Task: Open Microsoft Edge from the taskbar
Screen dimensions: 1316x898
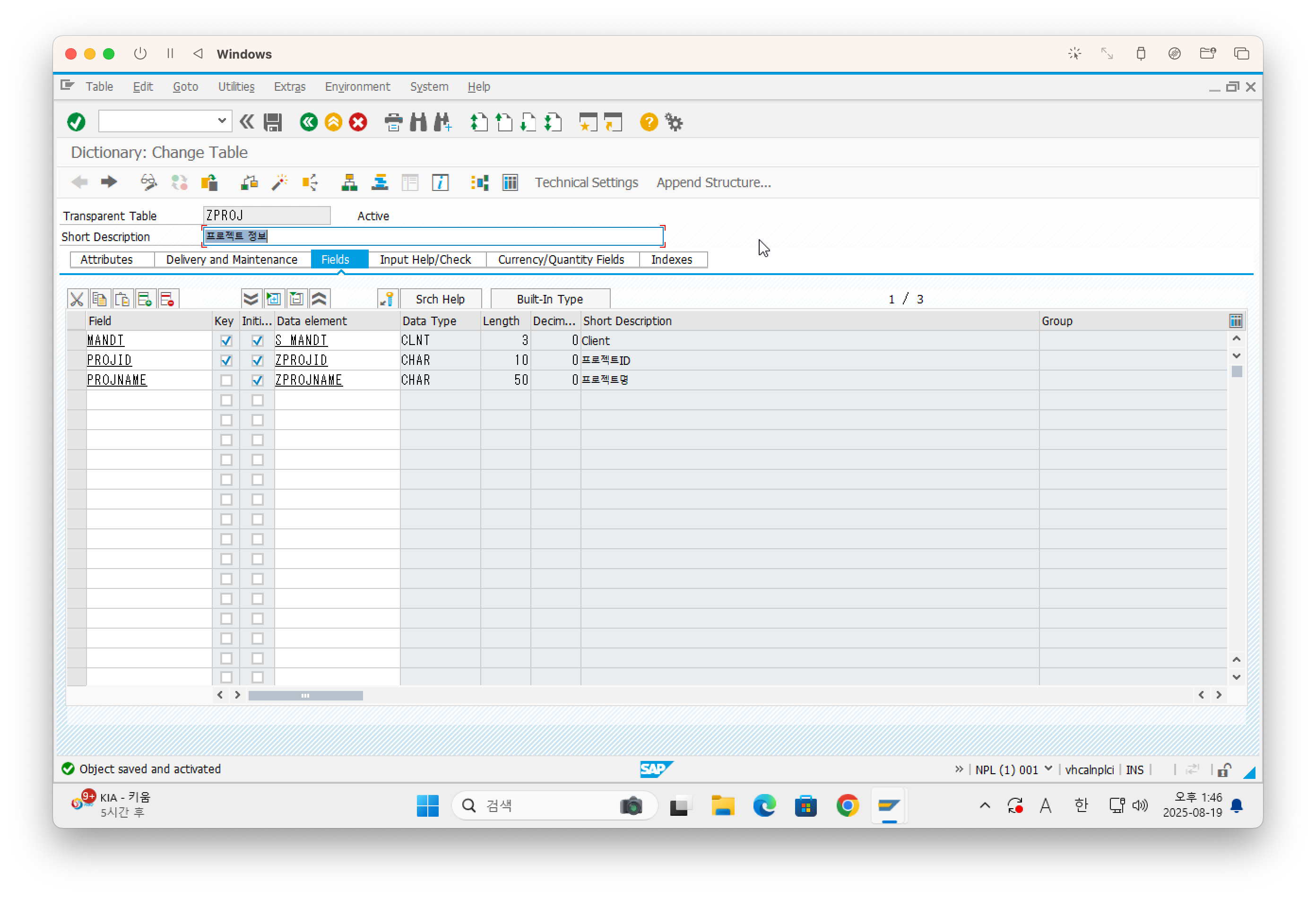Action: click(x=764, y=806)
